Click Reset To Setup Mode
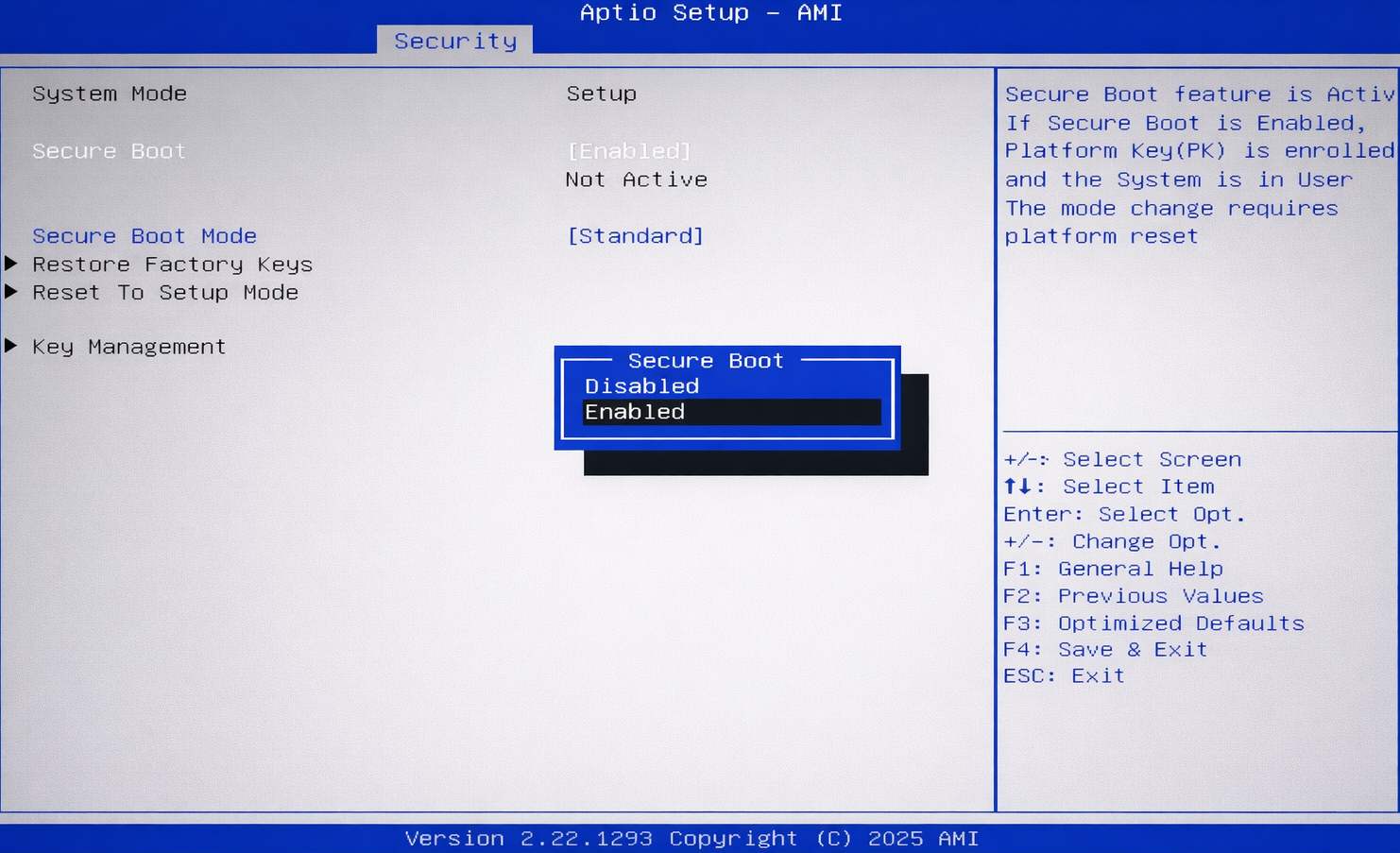1400x853 pixels. click(164, 293)
